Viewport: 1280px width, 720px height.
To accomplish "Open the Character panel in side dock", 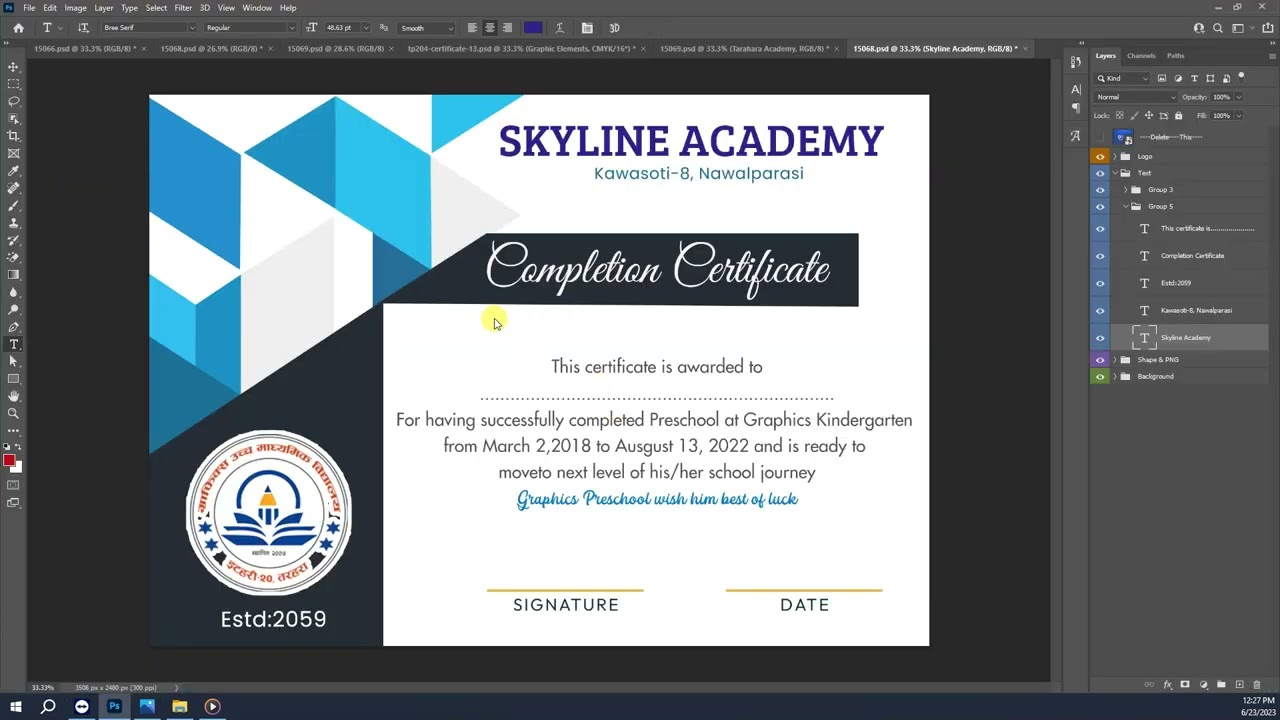I will pyautogui.click(x=1076, y=89).
